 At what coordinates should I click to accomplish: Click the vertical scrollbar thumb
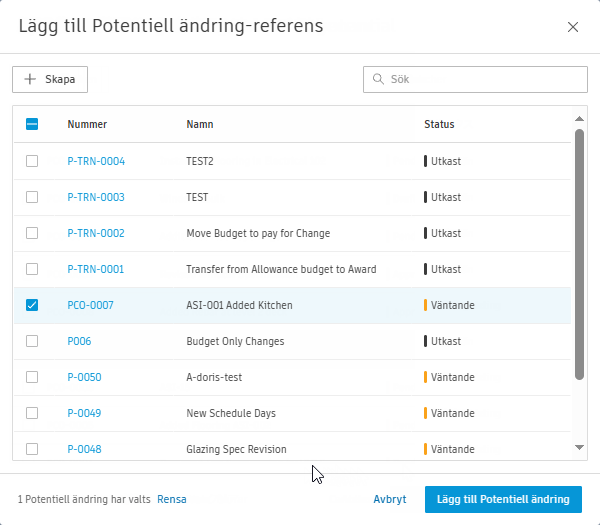580,253
